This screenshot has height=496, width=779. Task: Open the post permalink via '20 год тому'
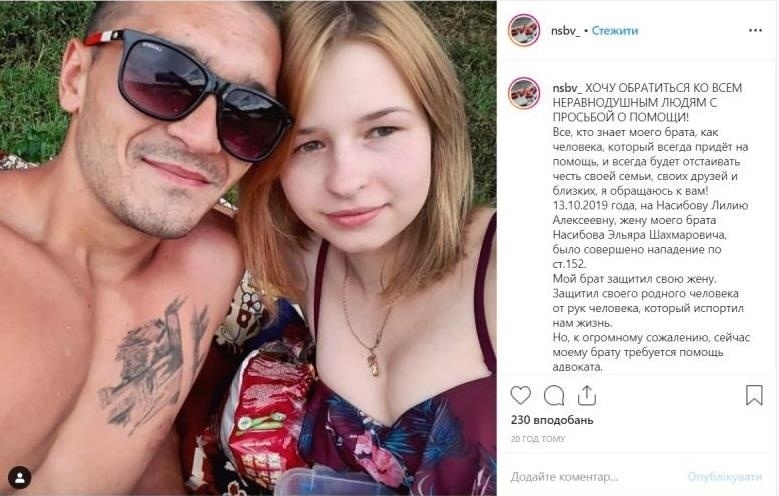538,439
